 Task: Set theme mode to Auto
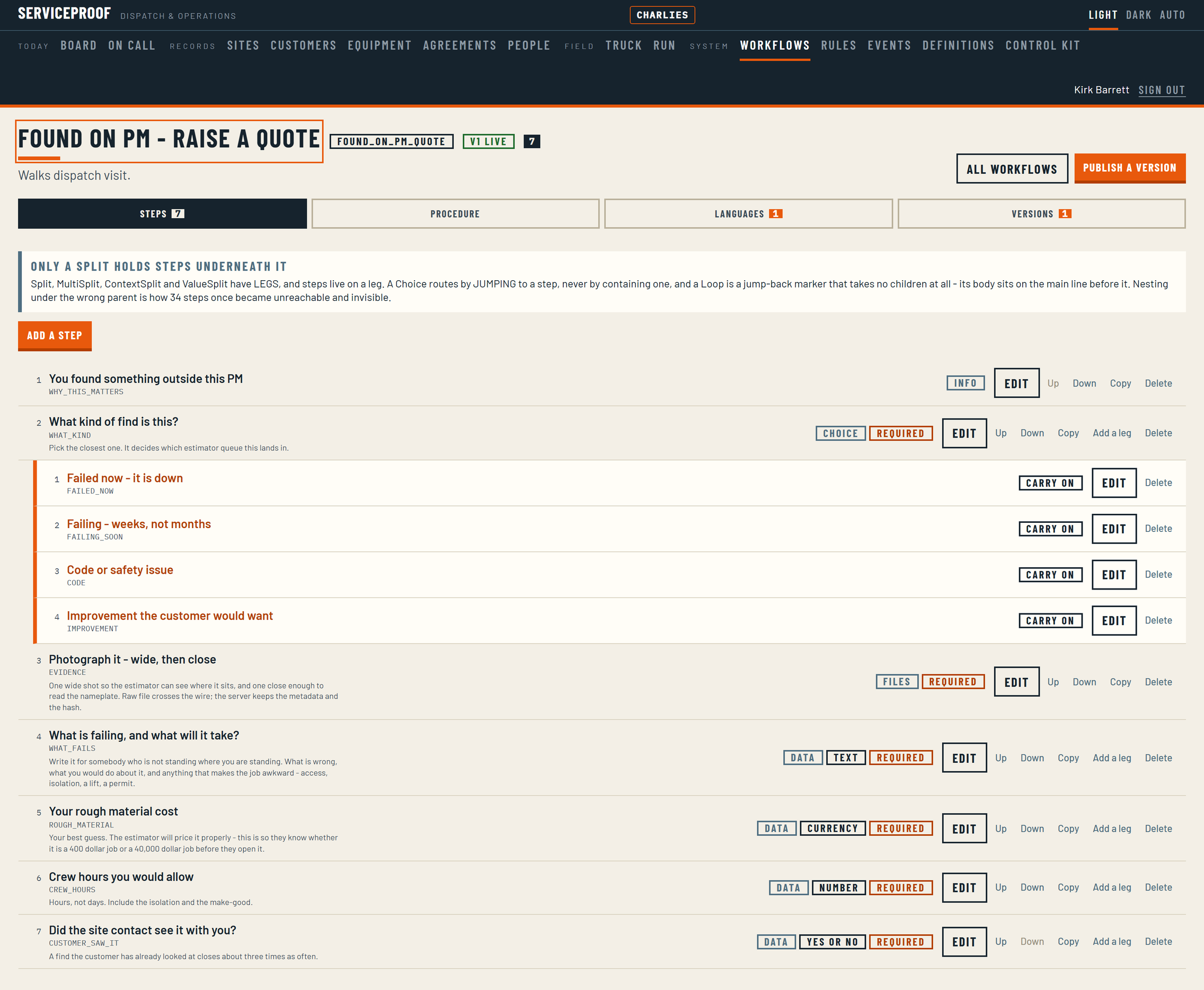click(x=1172, y=15)
